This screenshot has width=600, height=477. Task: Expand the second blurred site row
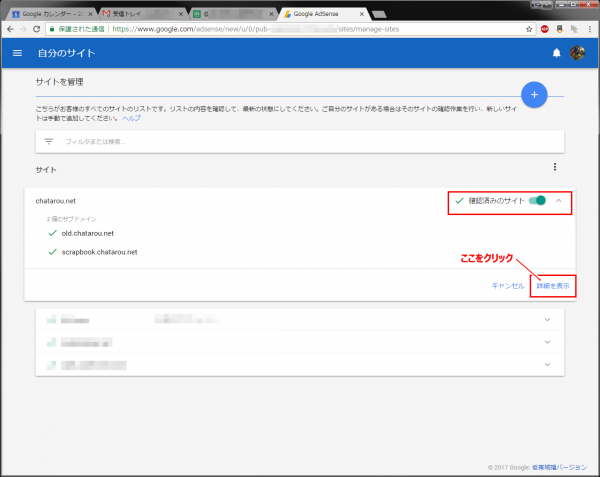pos(548,342)
